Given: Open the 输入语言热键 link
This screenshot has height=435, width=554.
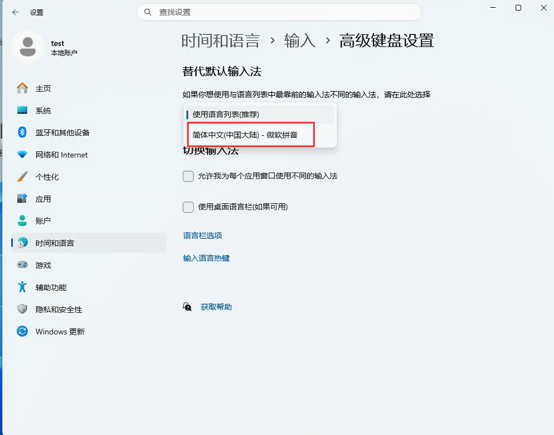Looking at the screenshot, I should 206,258.
